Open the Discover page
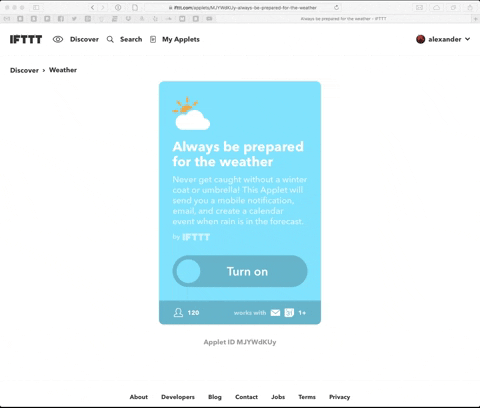The height and width of the screenshot is (408, 480). tap(84, 39)
